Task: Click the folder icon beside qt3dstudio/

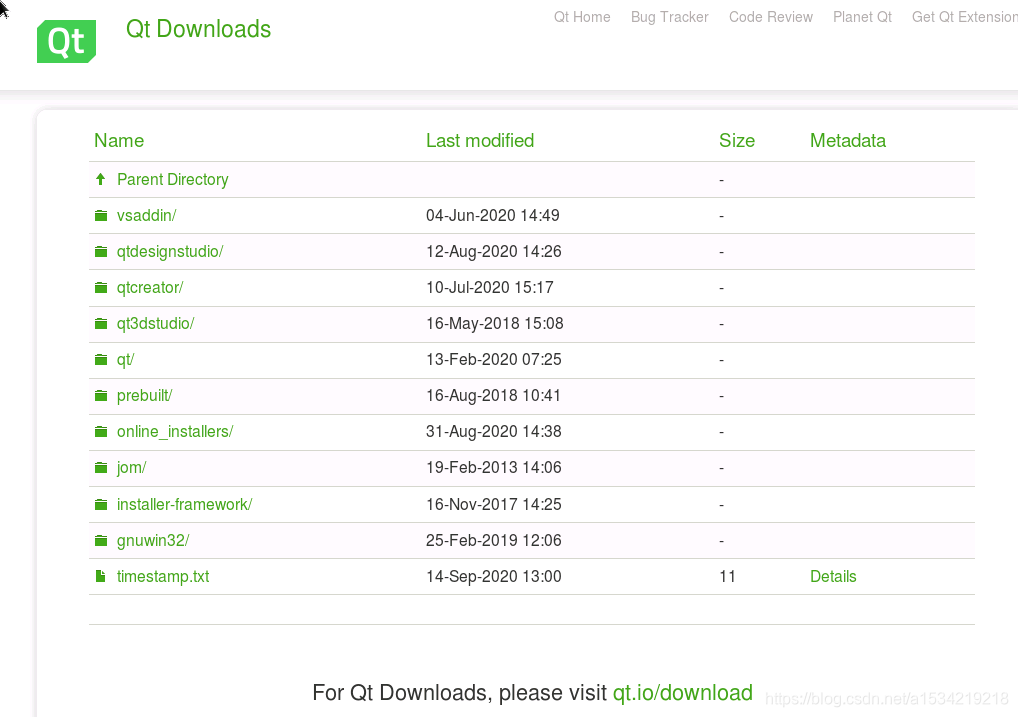Action: tap(101, 323)
